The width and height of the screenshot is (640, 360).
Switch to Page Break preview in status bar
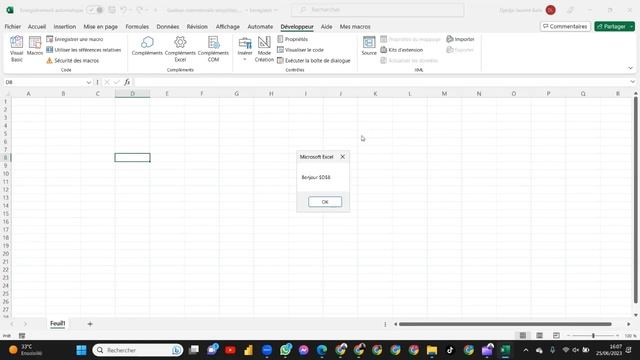tap(556, 336)
